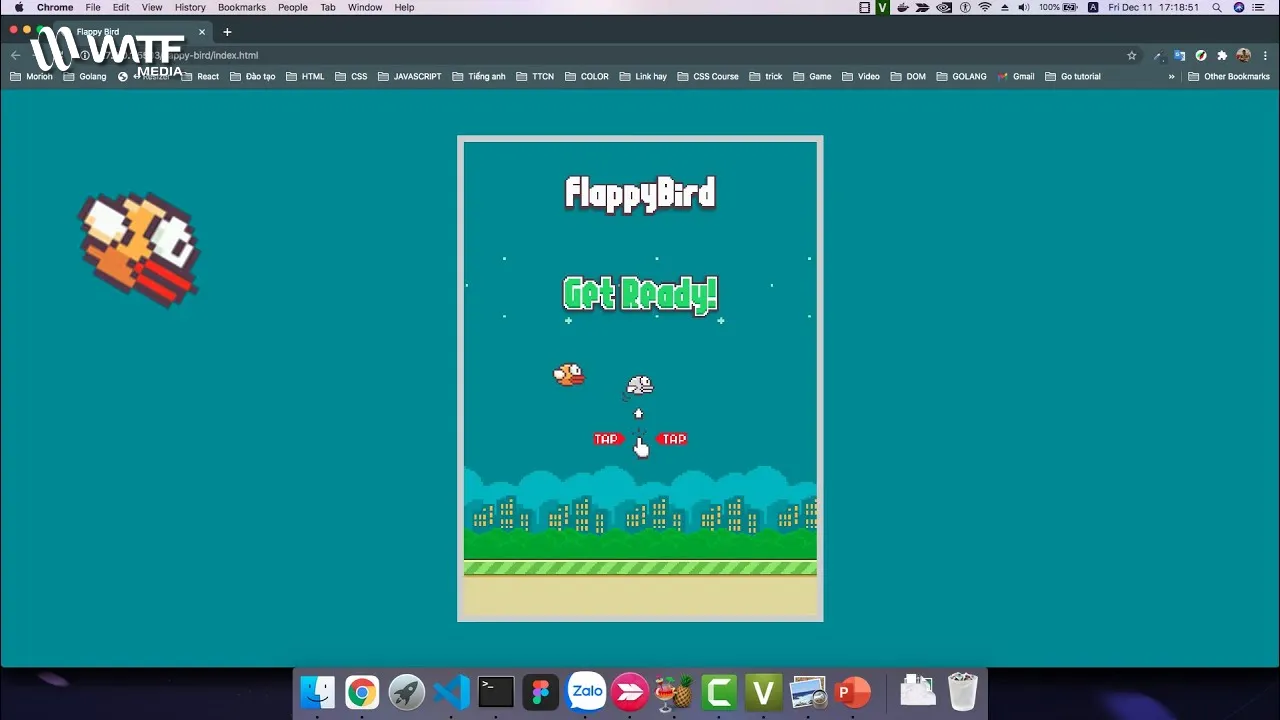
Task: Open Figma from the Dock
Action: (541, 692)
